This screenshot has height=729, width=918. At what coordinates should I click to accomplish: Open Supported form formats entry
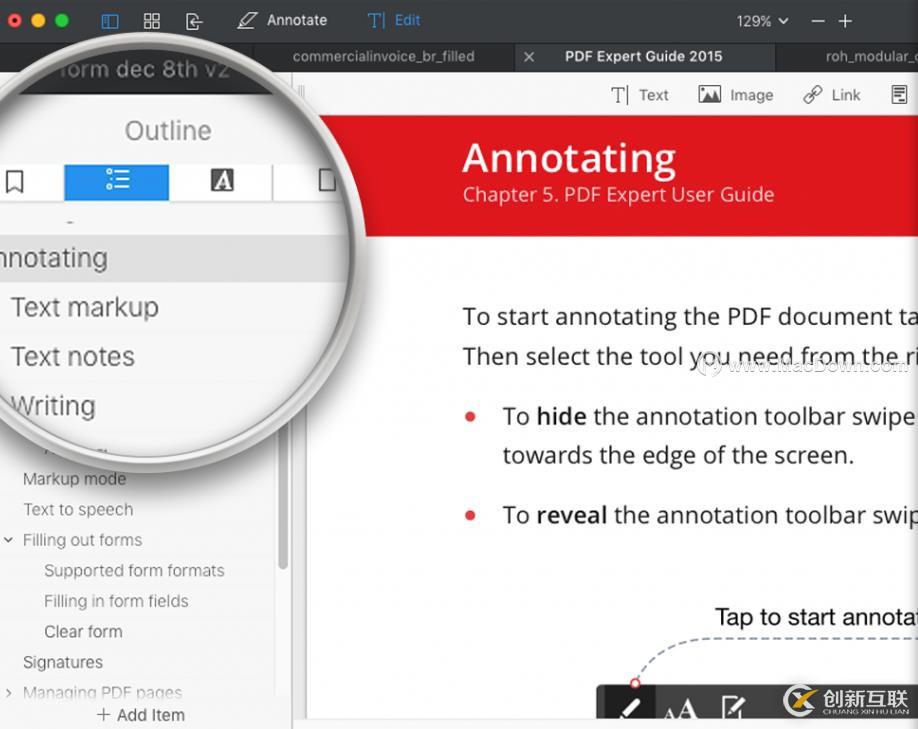tap(134, 571)
